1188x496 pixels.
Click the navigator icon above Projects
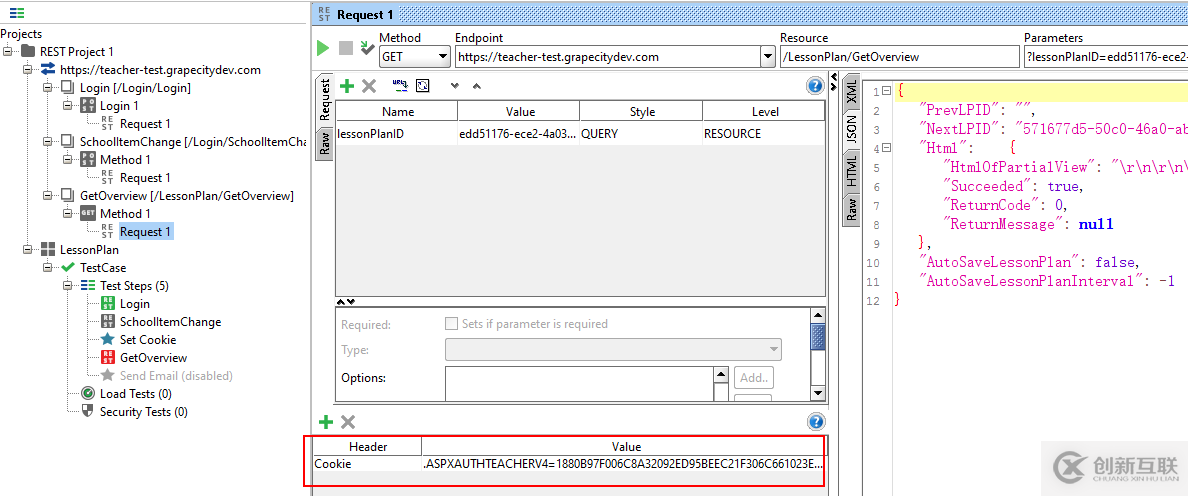pyautogui.click(x=17, y=13)
